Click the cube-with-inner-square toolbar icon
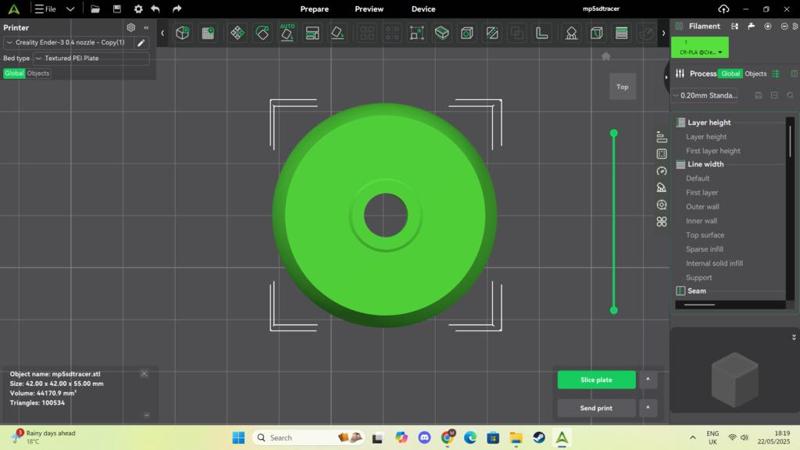Screen dimensions: 800x450 pyautogui.click(x=467, y=33)
